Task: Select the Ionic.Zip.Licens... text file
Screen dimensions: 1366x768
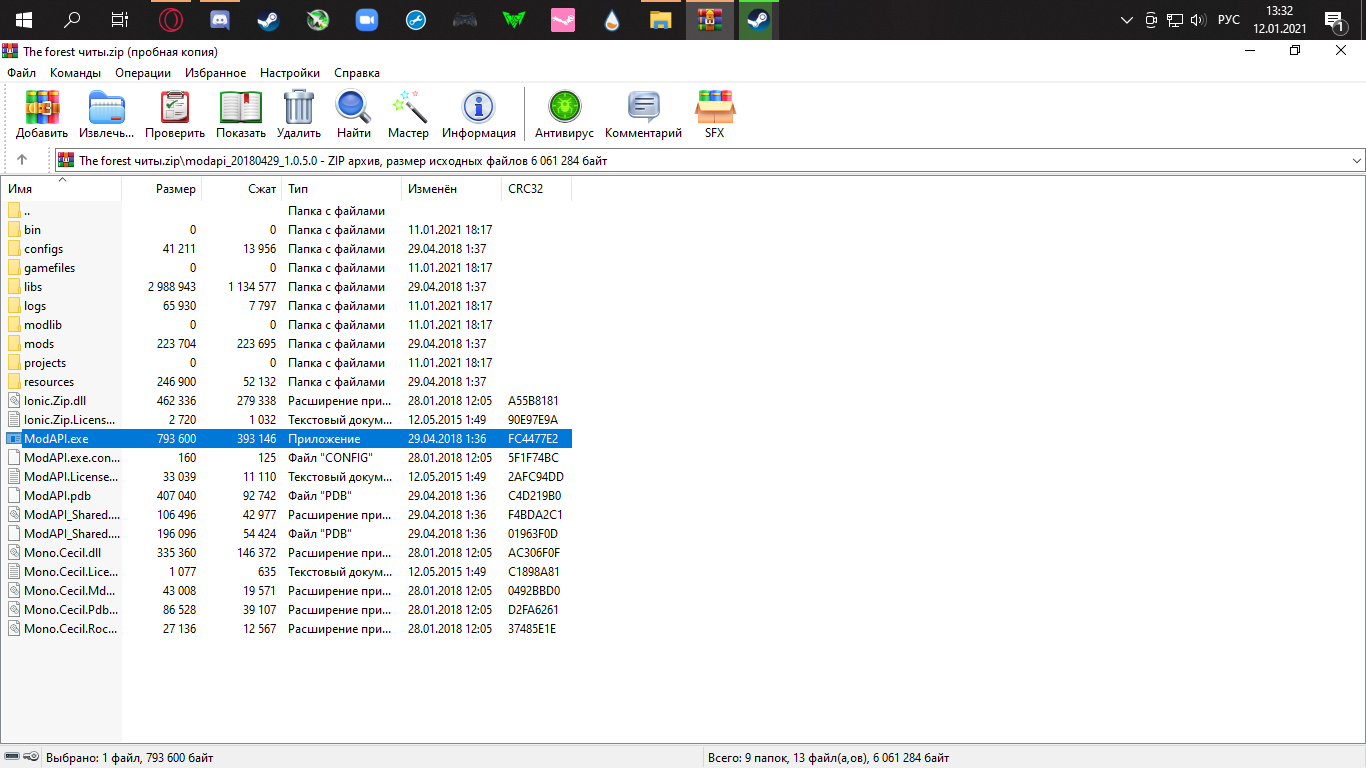Action: pos(61,420)
